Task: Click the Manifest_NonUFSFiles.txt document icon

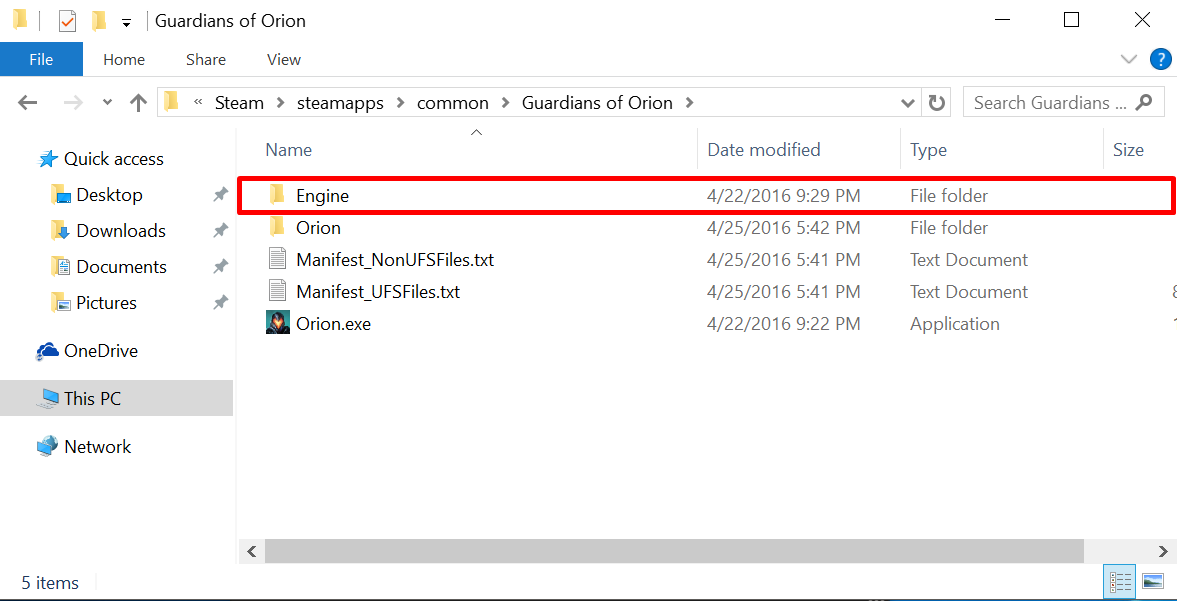Action: 278,260
